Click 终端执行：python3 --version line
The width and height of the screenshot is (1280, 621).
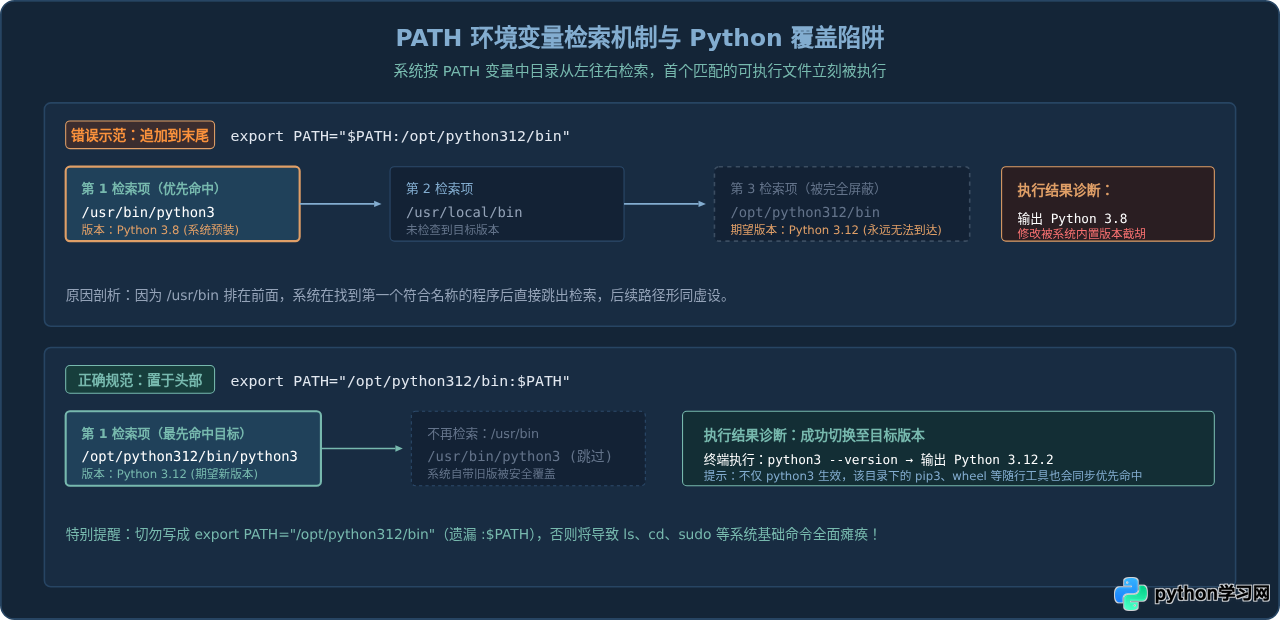(878, 459)
